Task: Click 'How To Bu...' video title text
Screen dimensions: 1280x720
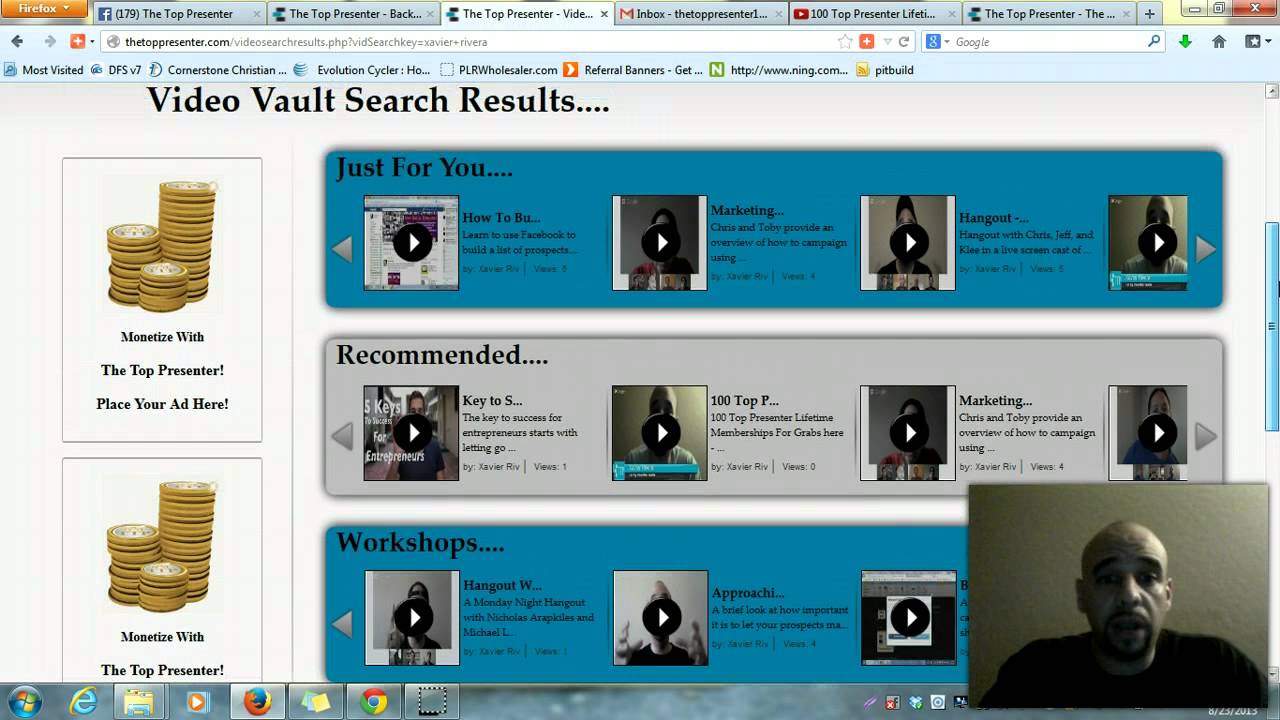Action: point(501,217)
